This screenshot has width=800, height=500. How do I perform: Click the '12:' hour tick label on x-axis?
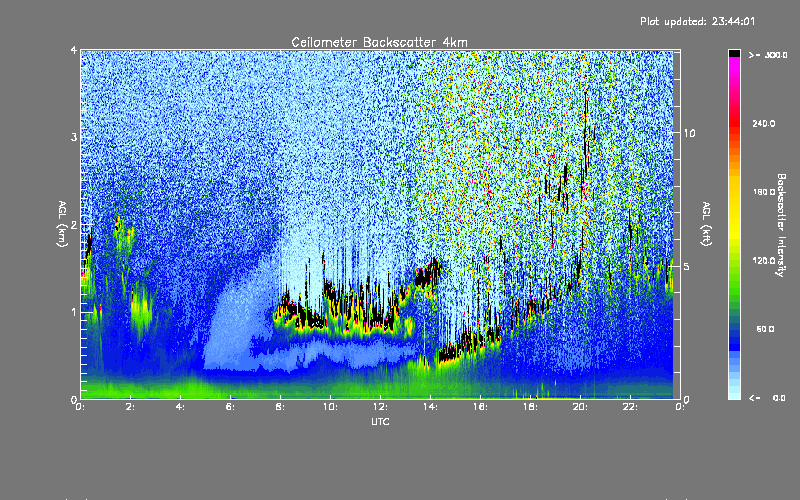(380, 407)
